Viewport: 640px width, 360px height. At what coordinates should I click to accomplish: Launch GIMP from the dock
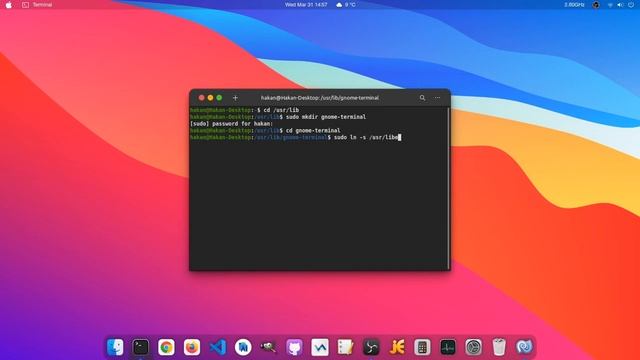(269, 347)
